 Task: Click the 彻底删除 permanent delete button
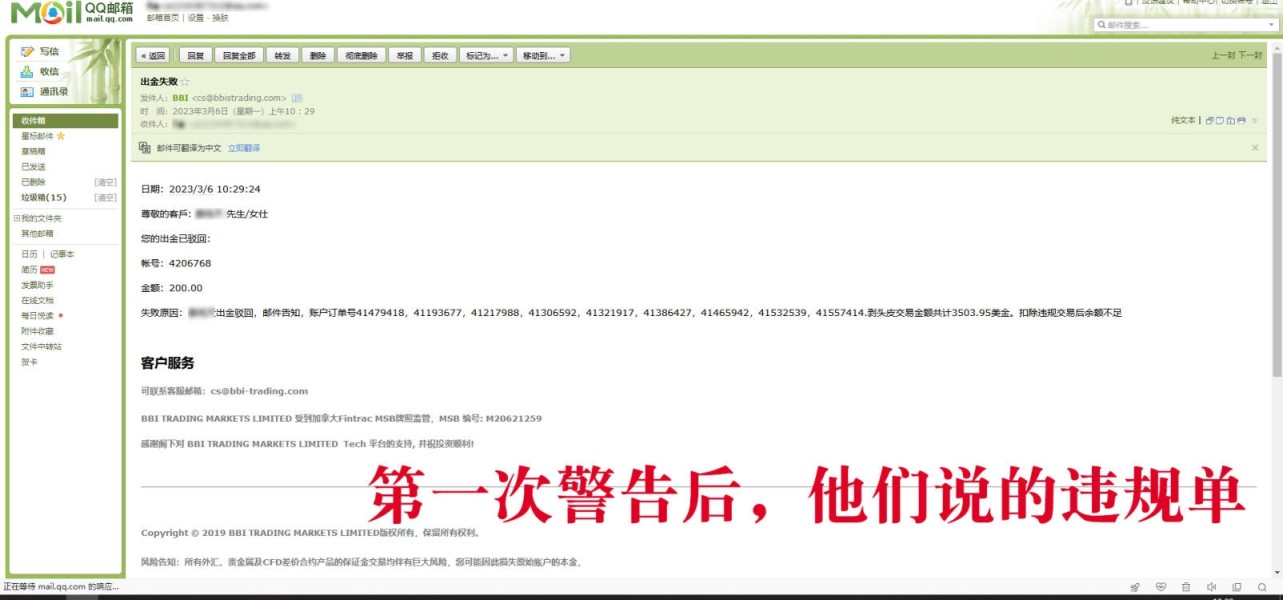[361, 56]
